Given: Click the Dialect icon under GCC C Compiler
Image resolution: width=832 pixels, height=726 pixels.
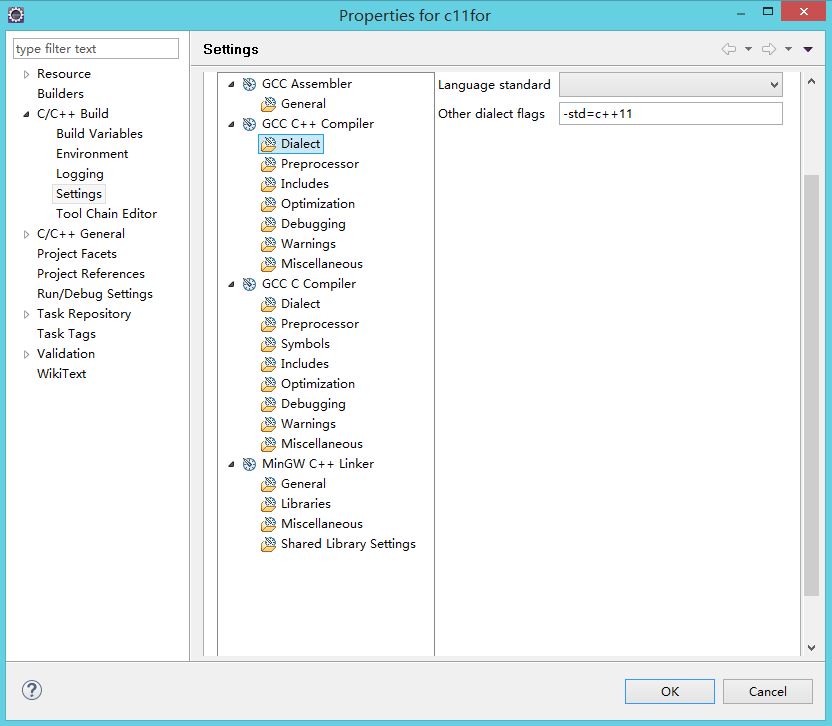Looking at the screenshot, I should 268,304.
